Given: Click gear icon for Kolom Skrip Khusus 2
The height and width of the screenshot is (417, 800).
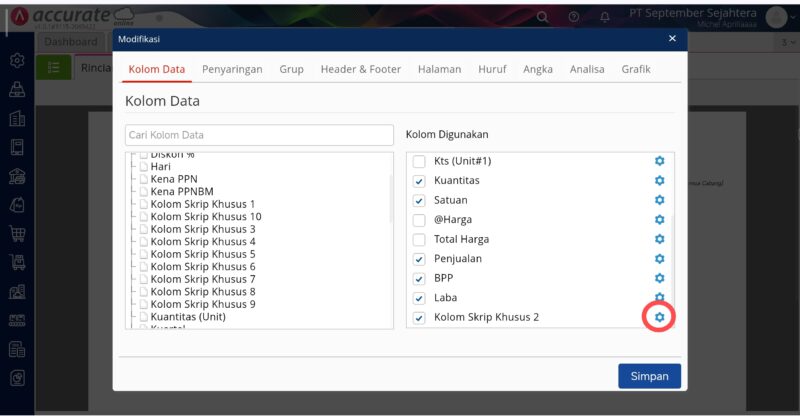Looking at the screenshot, I should (x=659, y=317).
